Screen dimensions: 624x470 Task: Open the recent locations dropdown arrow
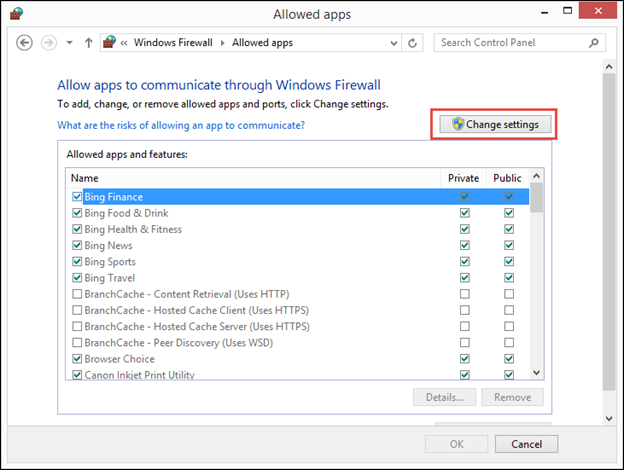point(70,43)
